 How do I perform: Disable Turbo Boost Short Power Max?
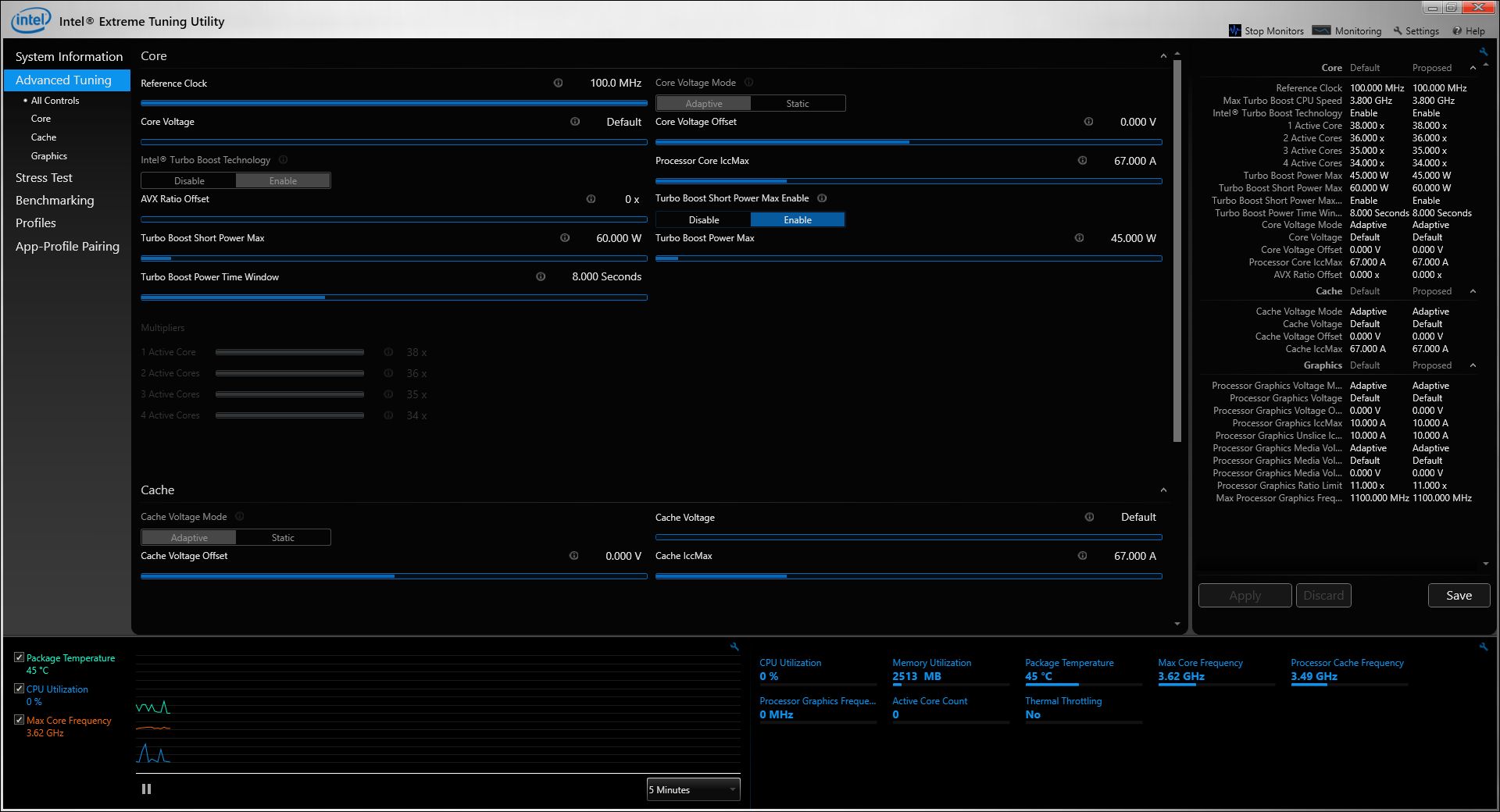[x=703, y=219]
